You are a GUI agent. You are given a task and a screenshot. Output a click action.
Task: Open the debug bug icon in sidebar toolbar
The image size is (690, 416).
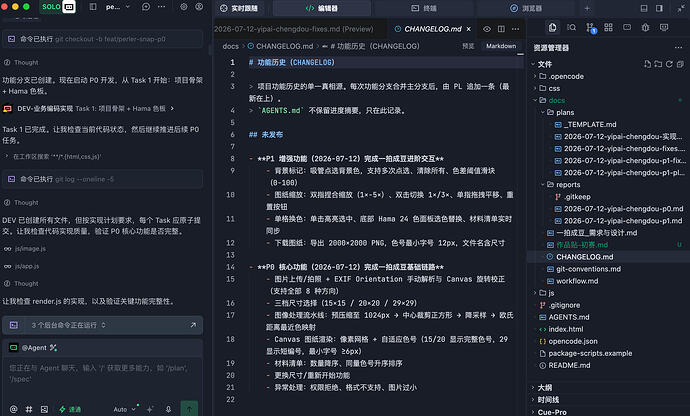click(x=645, y=27)
